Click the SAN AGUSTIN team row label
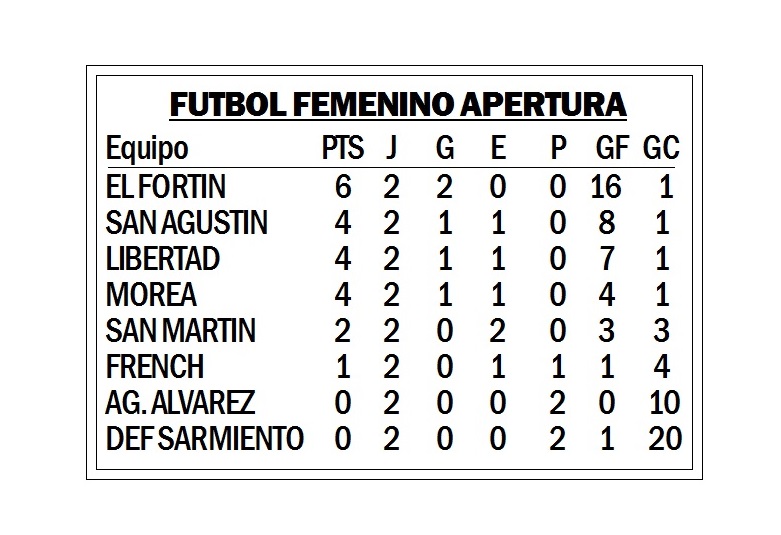The width and height of the screenshot is (781, 535). (x=187, y=222)
